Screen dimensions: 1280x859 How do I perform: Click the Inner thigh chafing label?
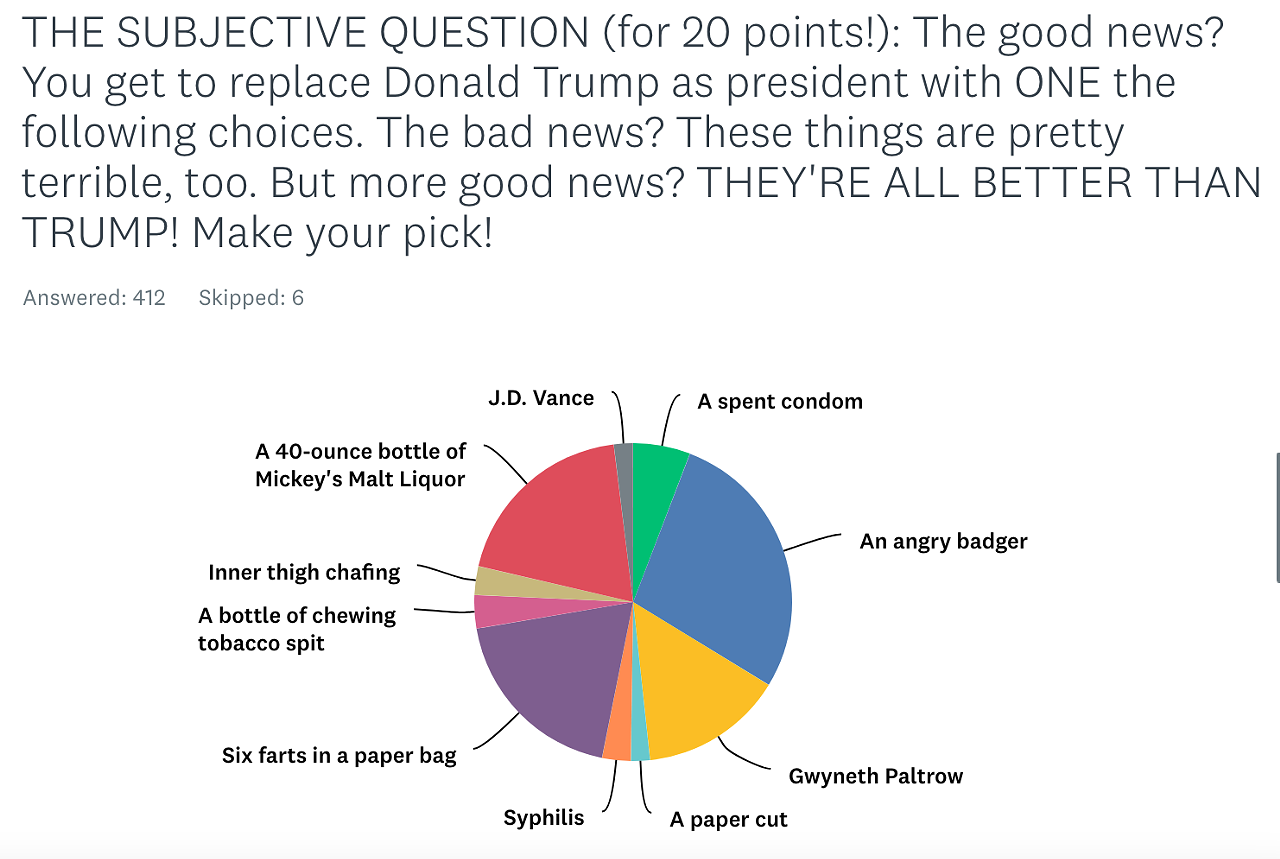(x=304, y=572)
